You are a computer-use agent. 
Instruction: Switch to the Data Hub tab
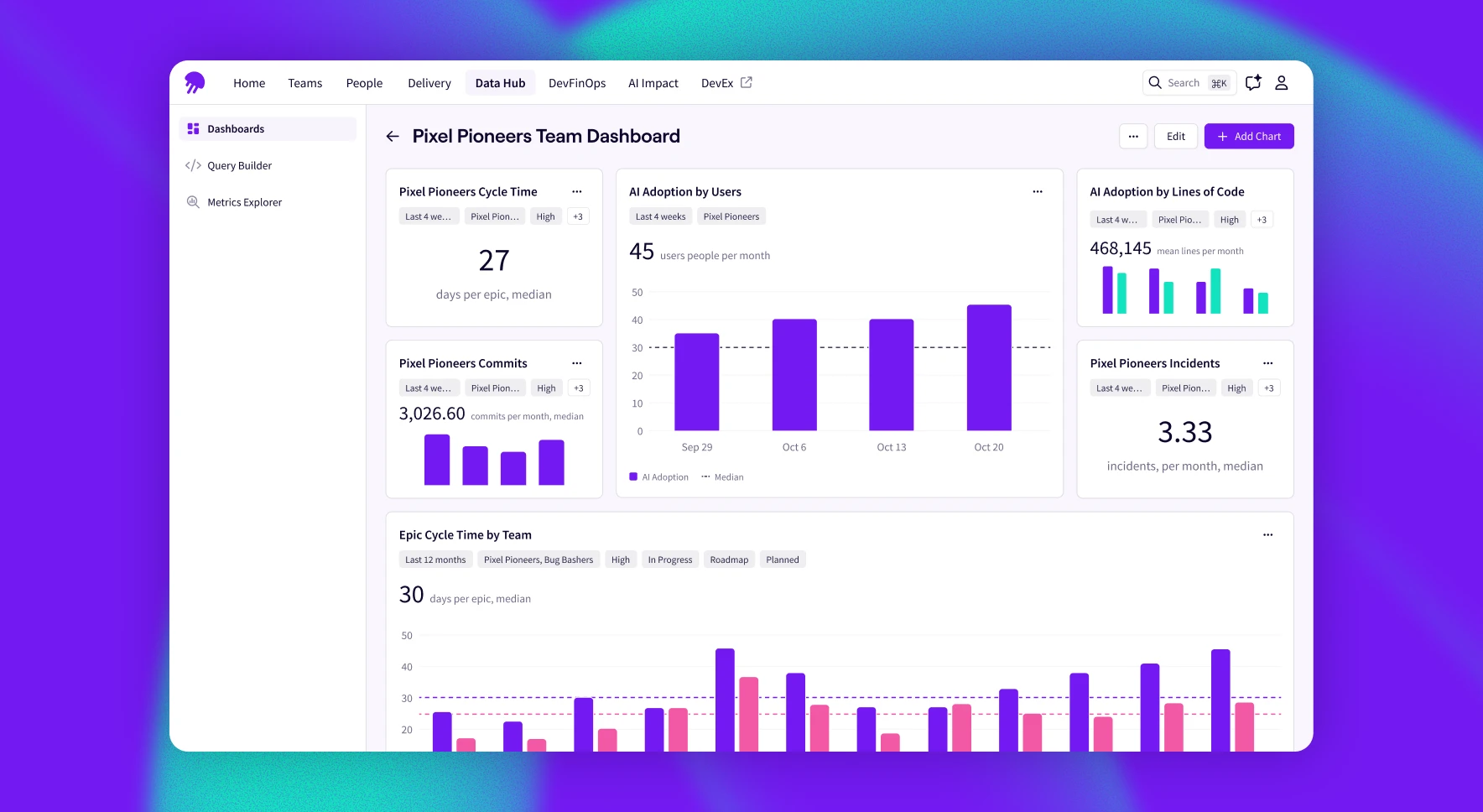click(x=500, y=82)
